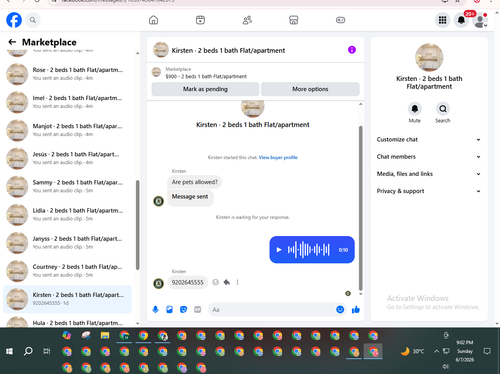The width and height of the screenshot is (500, 374).
Task: Open Jesús's 2 beds 1 bath conversation
Action: [x=67, y=158]
